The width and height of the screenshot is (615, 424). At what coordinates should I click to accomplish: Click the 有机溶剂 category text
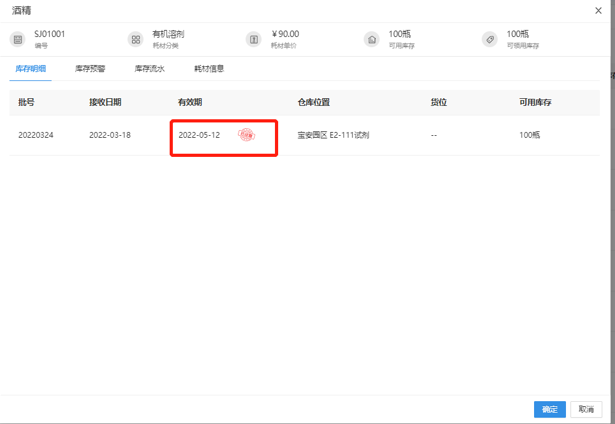(168, 34)
